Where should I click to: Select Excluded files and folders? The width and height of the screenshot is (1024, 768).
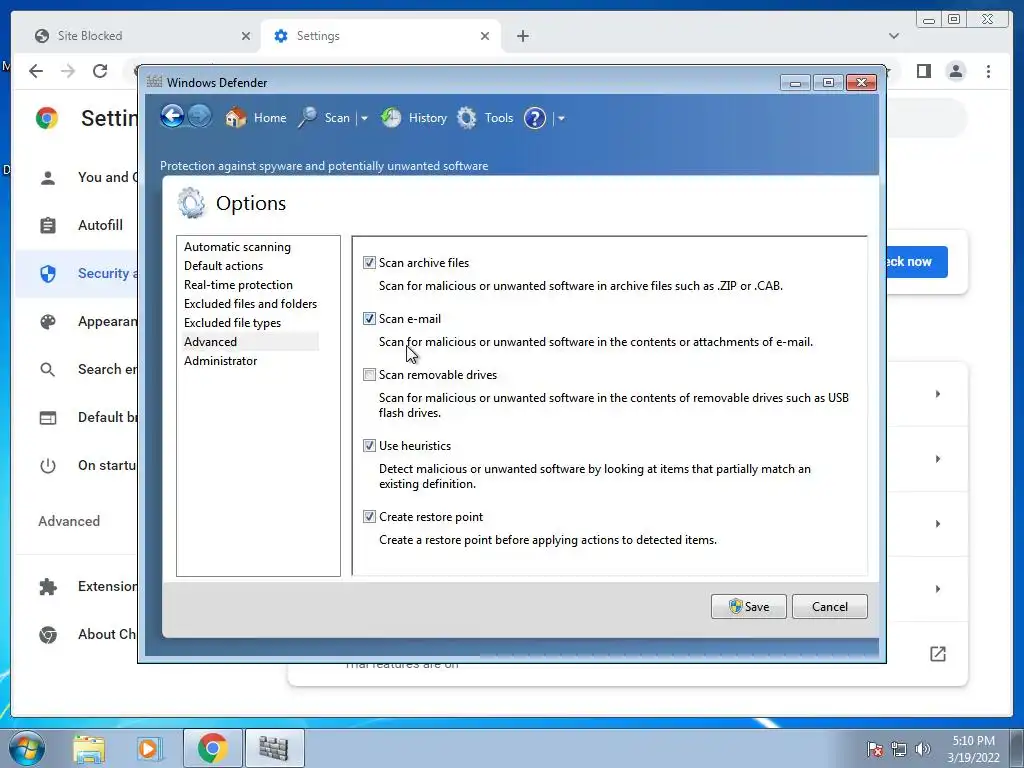(x=250, y=304)
